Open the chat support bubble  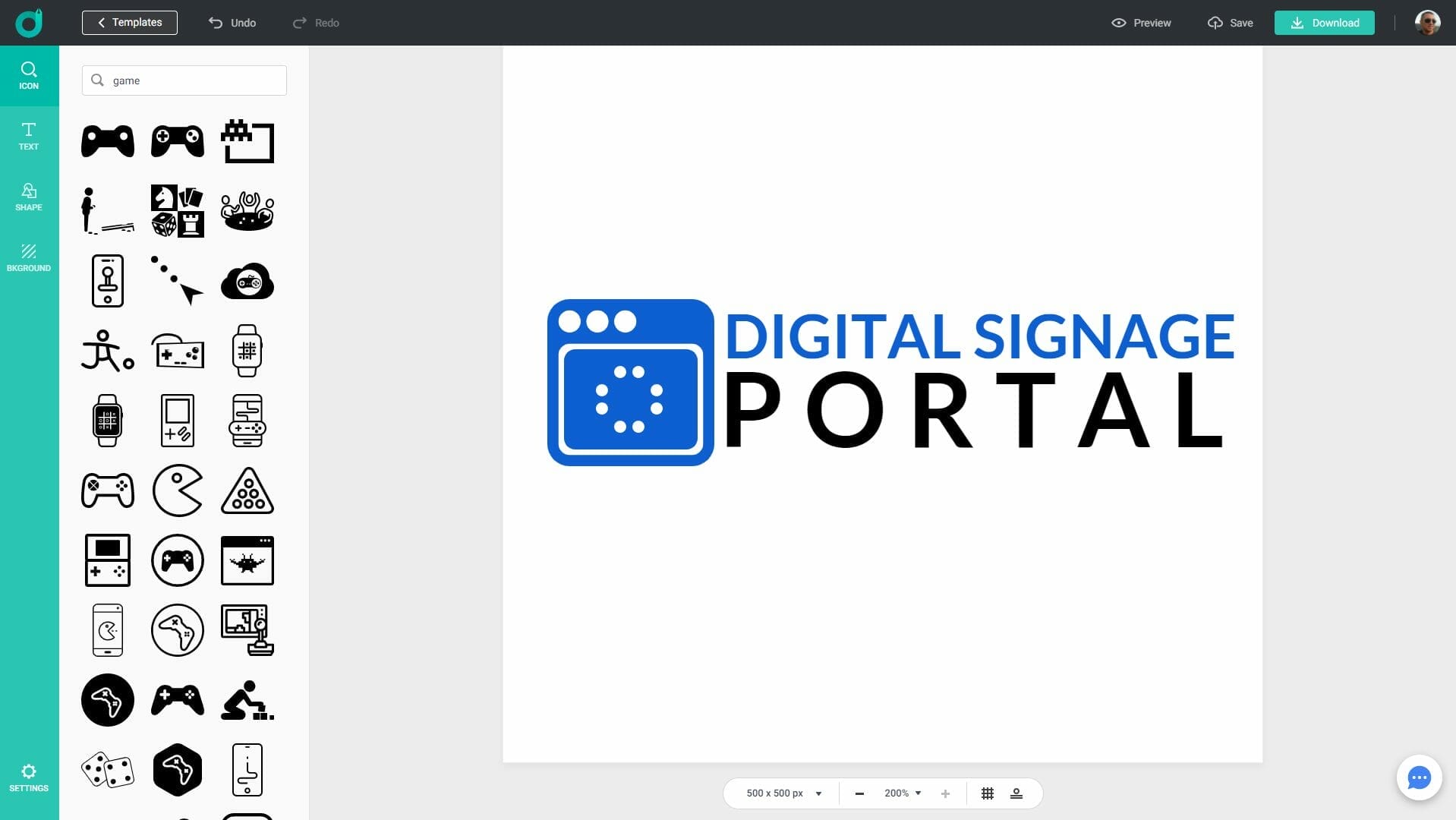coord(1418,777)
